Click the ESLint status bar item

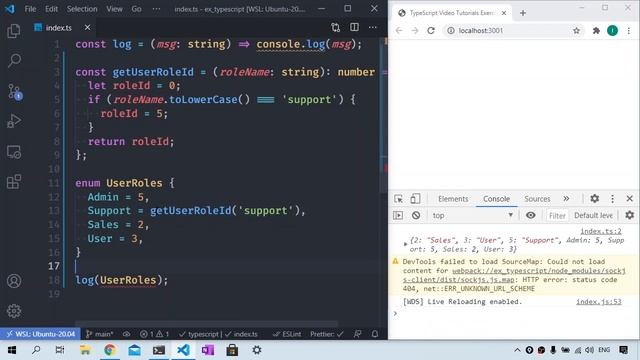(x=287, y=334)
